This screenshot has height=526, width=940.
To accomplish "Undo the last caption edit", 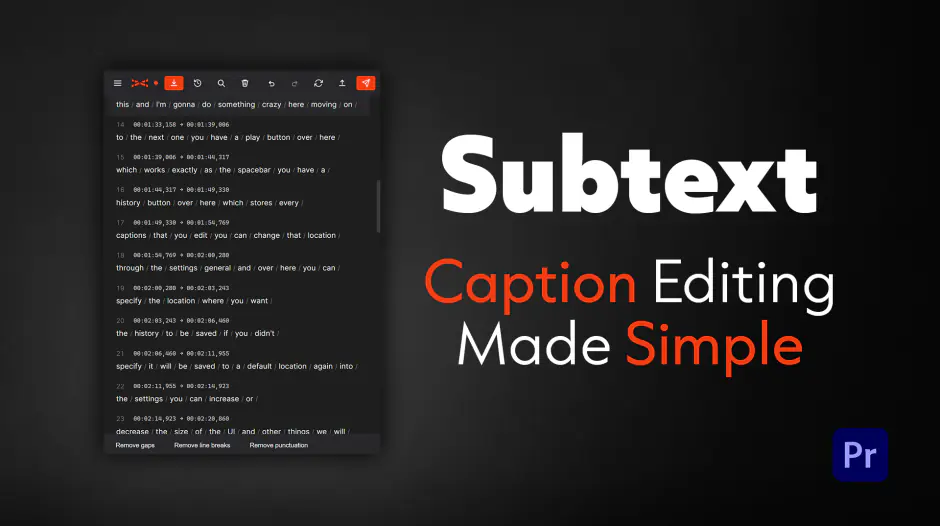I will pos(271,83).
